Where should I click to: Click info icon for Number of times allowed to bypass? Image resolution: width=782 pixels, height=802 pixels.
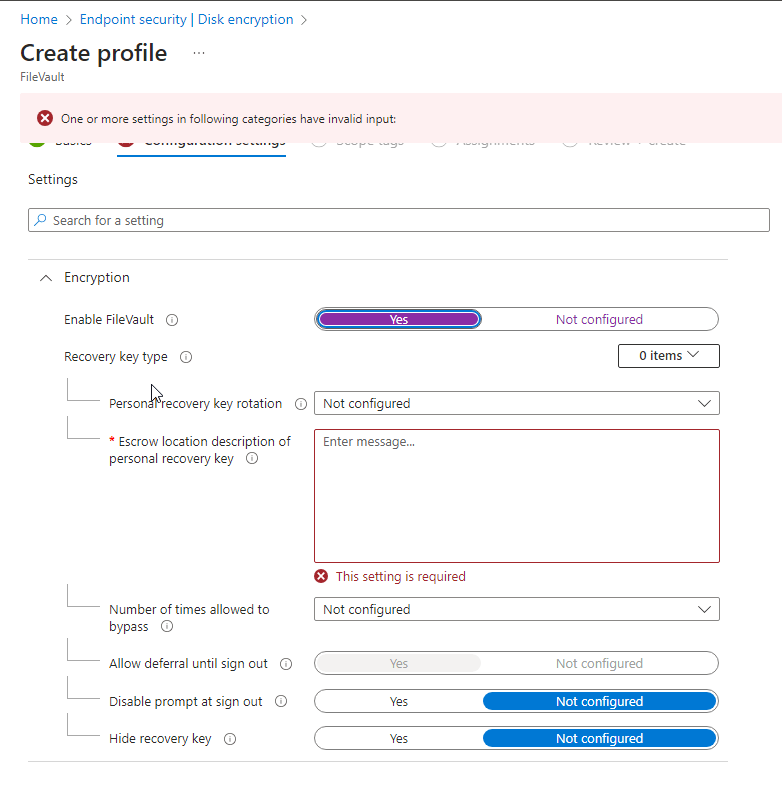pyautogui.click(x=167, y=627)
